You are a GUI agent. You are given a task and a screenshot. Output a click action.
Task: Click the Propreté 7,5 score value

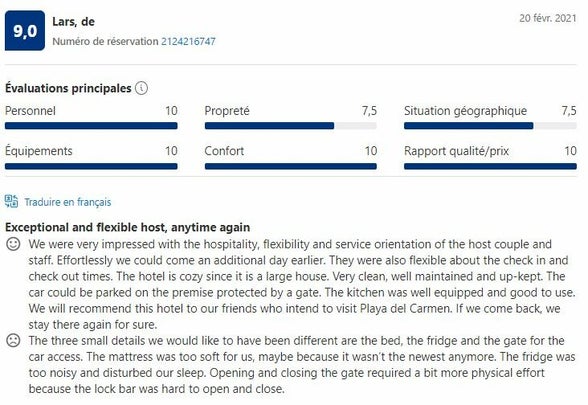(369, 111)
